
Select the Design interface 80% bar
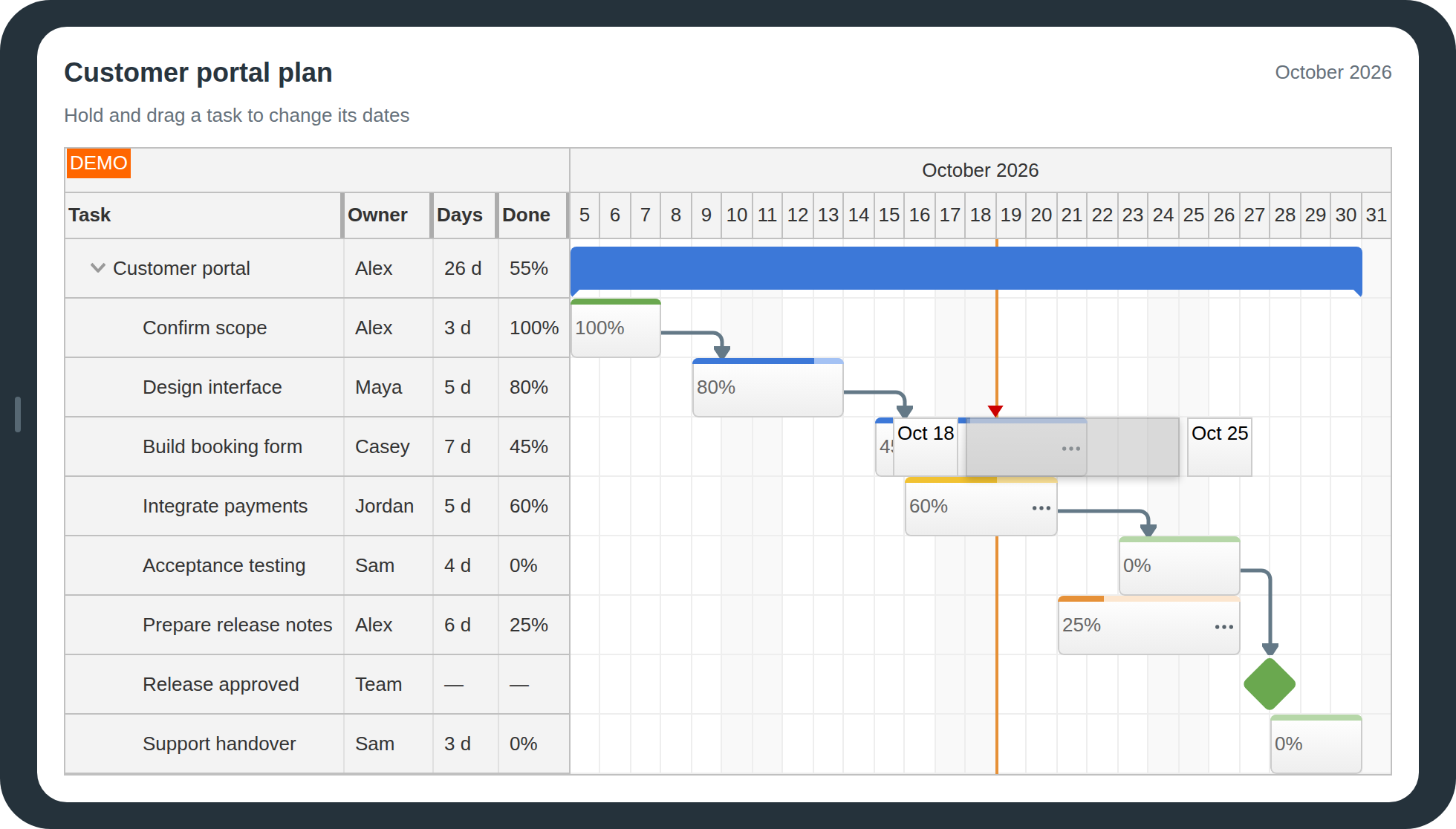tap(768, 387)
